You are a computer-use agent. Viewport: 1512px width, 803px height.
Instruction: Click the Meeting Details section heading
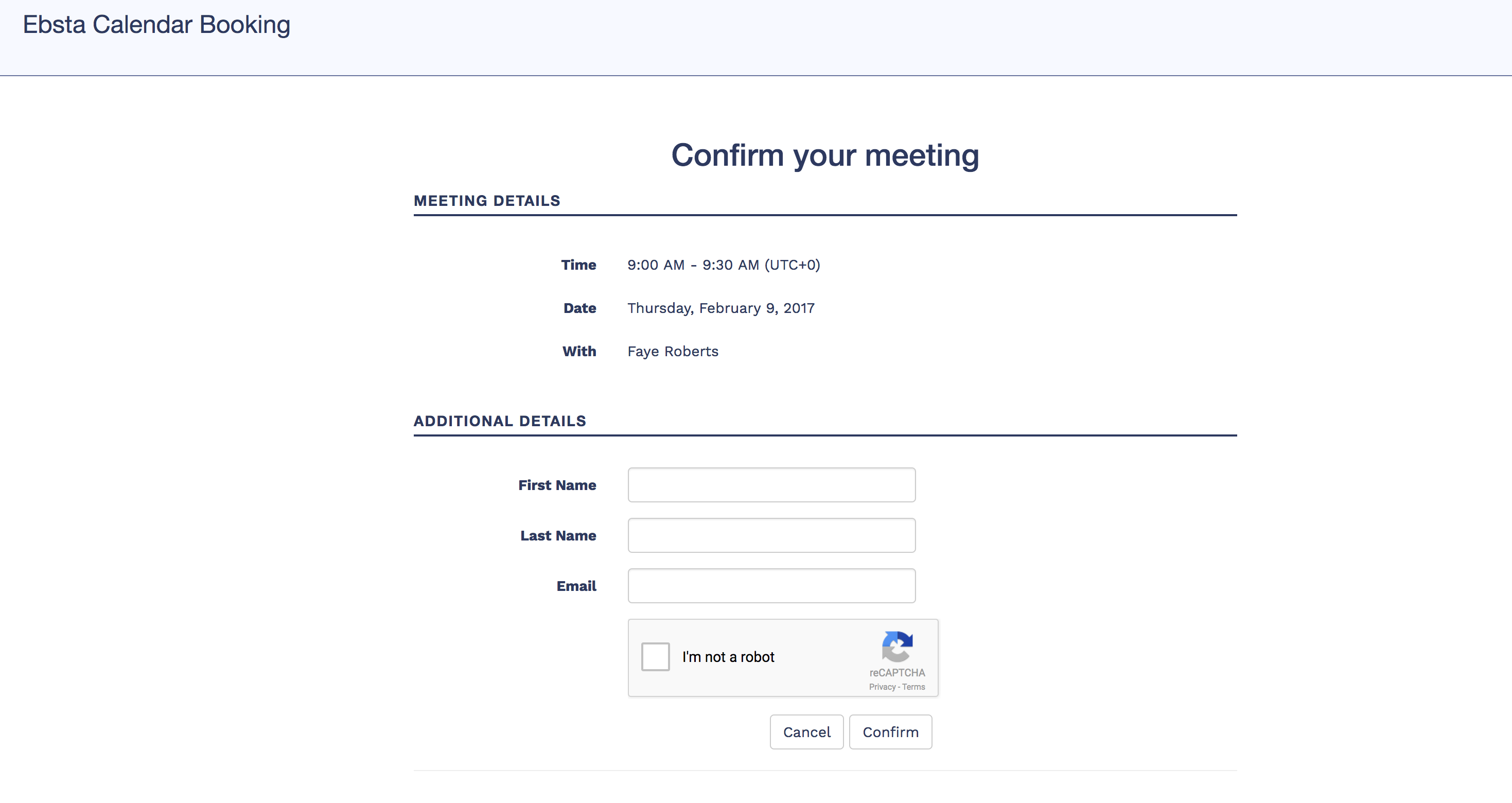pyautogui.click(x=486, y=201)
